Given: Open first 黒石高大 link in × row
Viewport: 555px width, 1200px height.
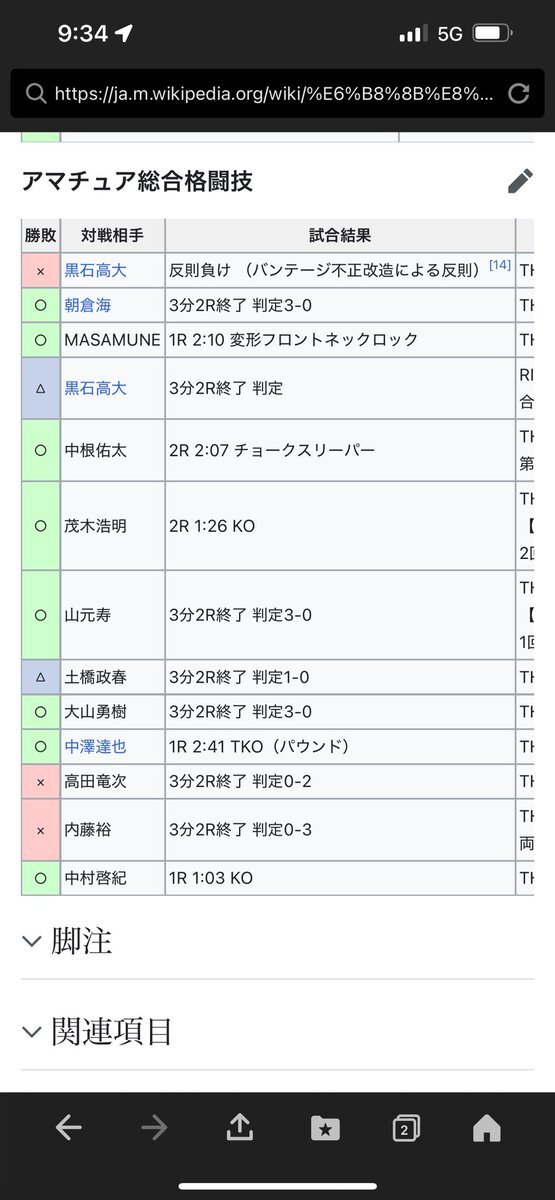Looking at the screenshot, I should [95, 270].
